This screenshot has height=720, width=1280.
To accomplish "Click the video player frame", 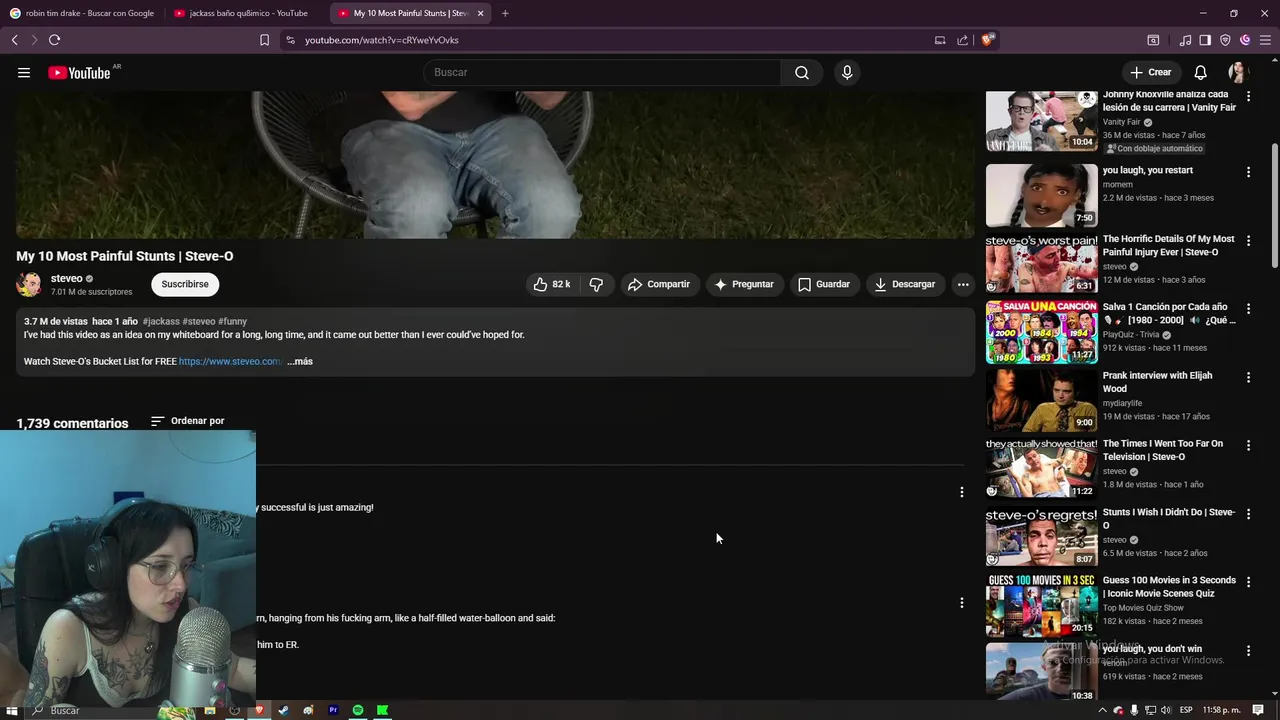I will pyautogui.click(x=495, y=165).
